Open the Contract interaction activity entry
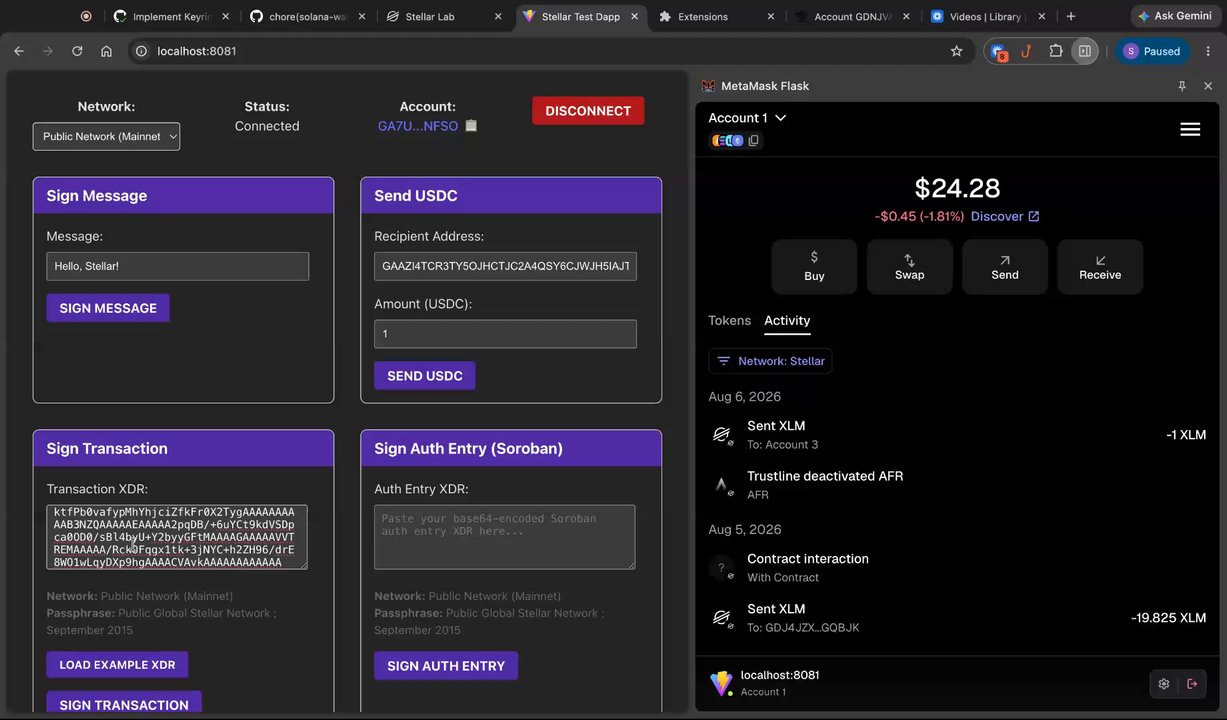Image resolution: width=1227 pixels, height=720 pixels. click(958, 568)
